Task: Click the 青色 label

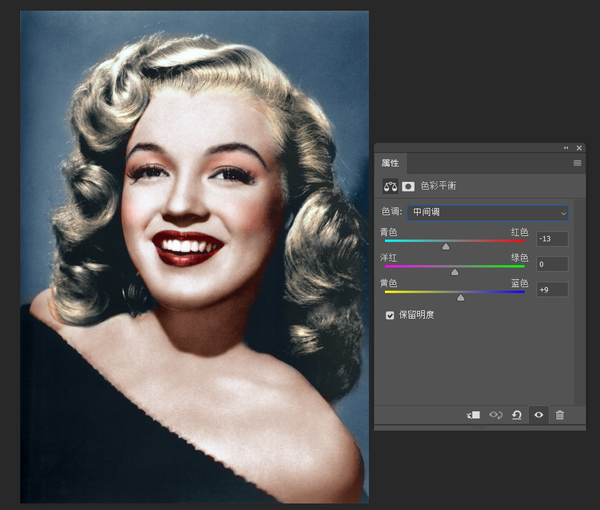Action: tap(388, 232)
